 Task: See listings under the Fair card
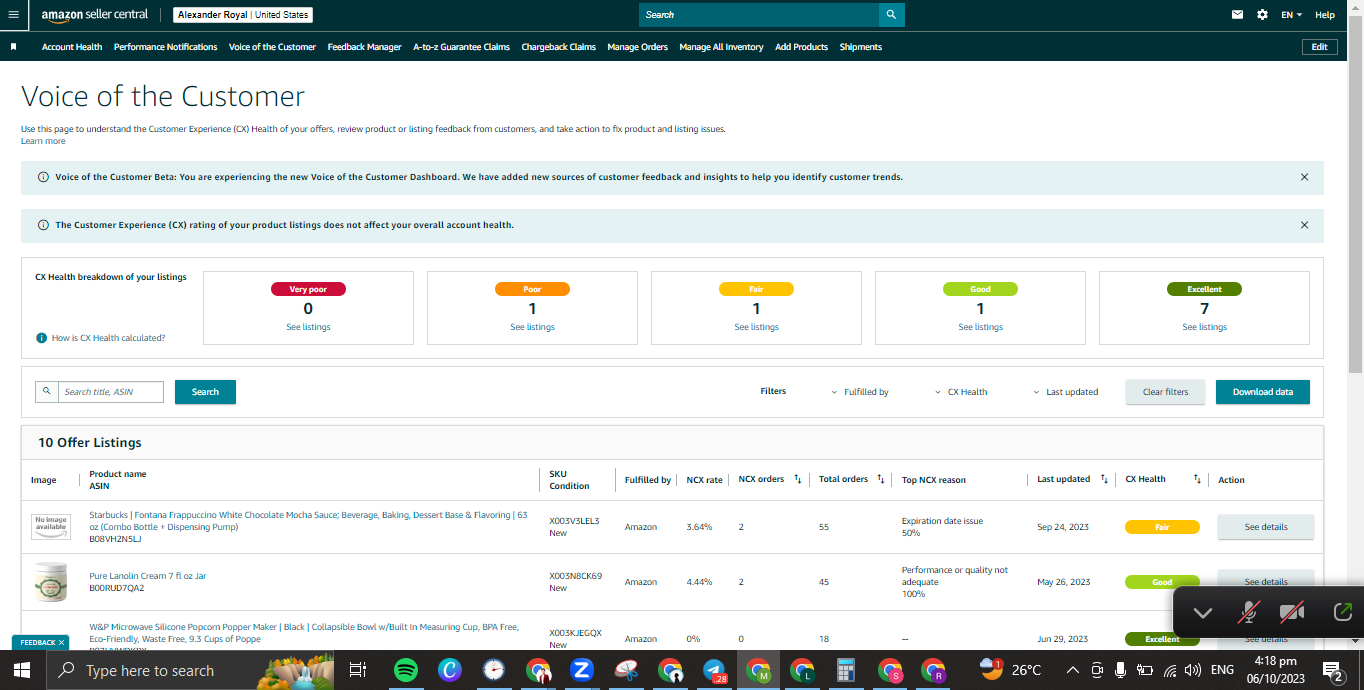click(756, 327)
